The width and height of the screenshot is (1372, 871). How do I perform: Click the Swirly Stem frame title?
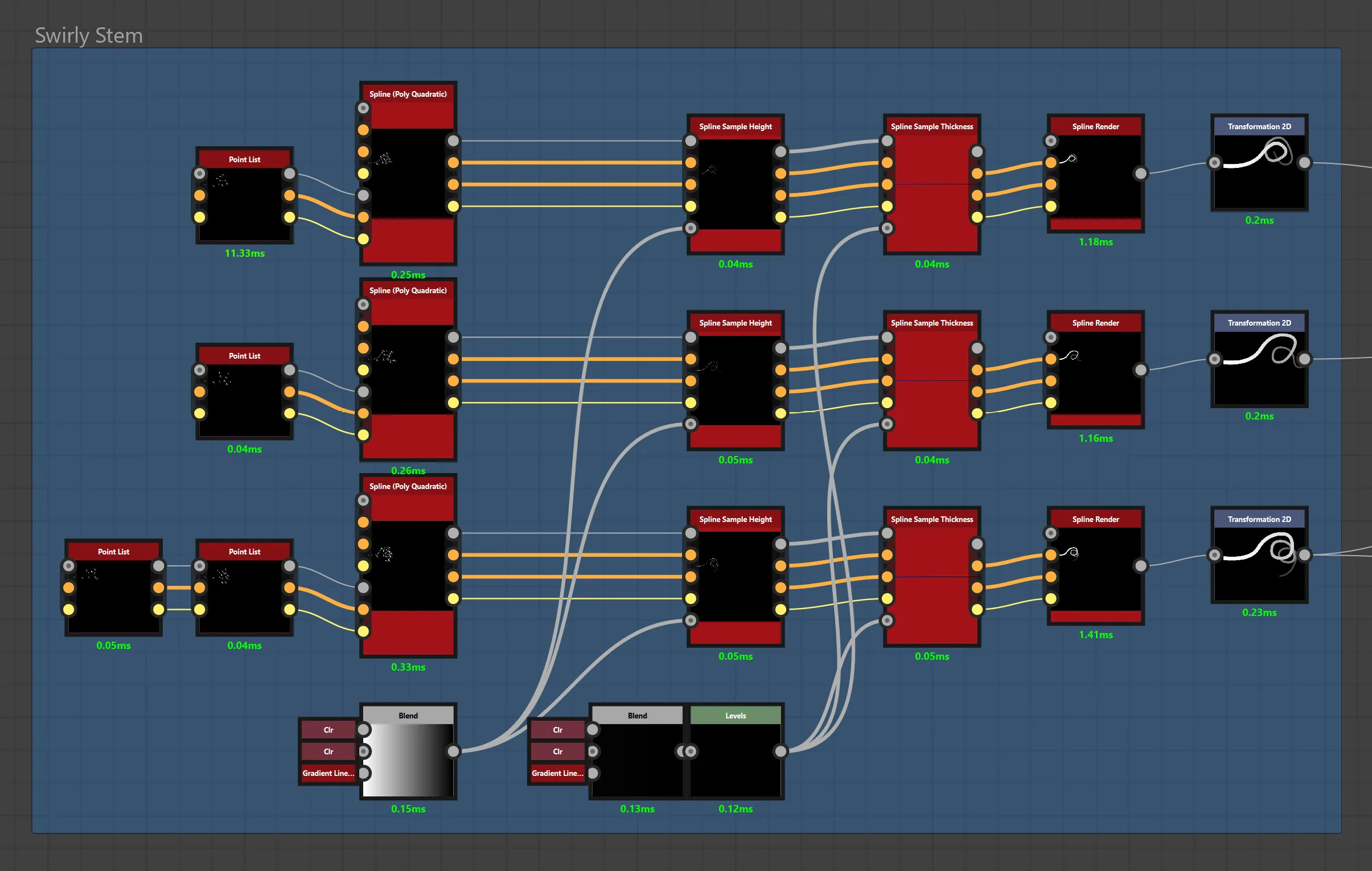click(89, 35)
